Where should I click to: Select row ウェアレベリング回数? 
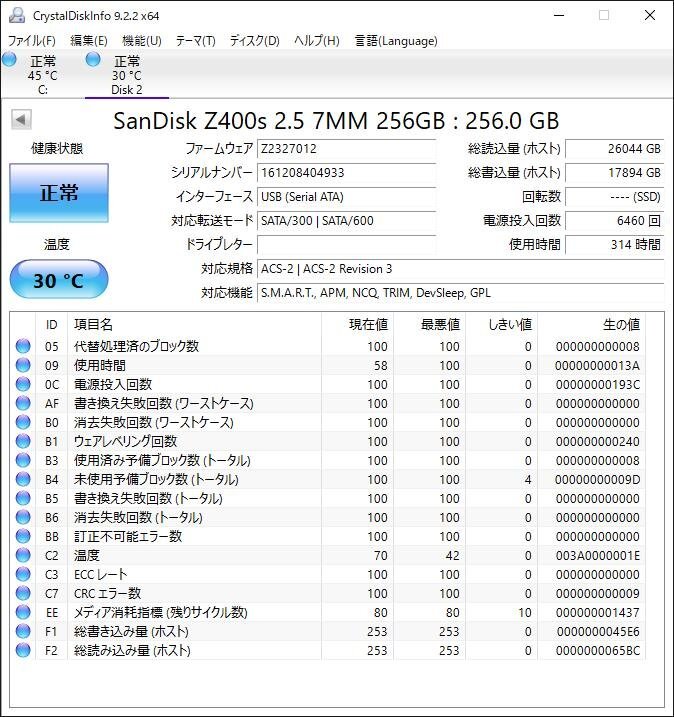pyautogui.click(x=327, y=441)
